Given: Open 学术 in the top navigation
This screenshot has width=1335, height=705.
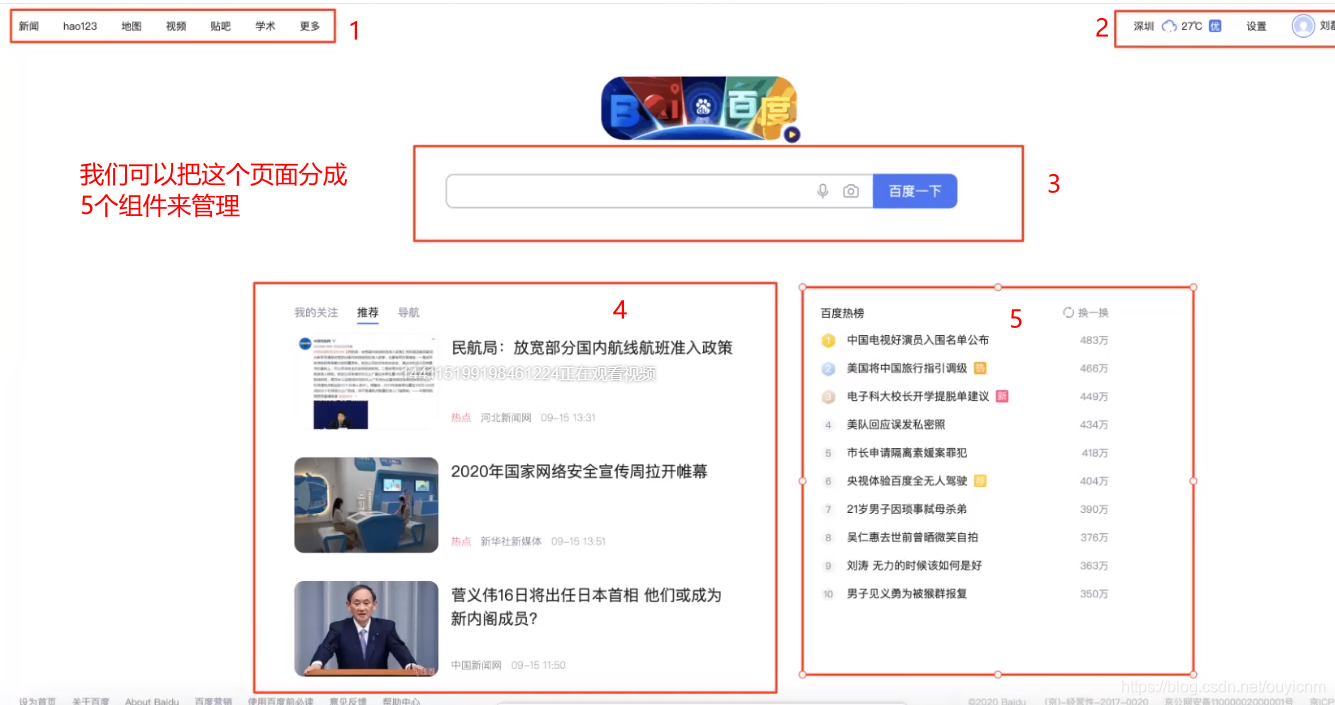Looking at the screenshot, I should click(265, 26).
